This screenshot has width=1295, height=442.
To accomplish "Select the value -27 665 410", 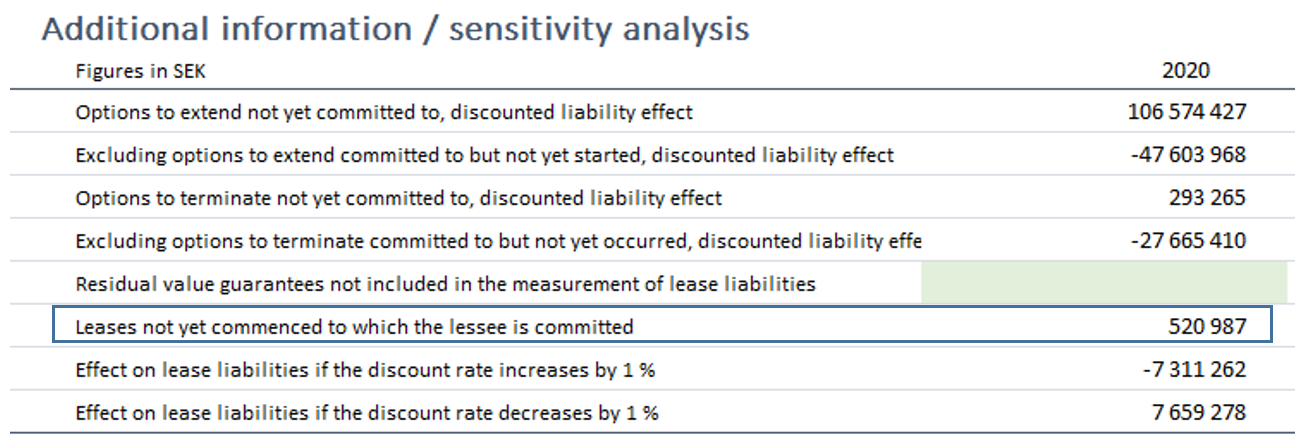I will coord(1189,240).
